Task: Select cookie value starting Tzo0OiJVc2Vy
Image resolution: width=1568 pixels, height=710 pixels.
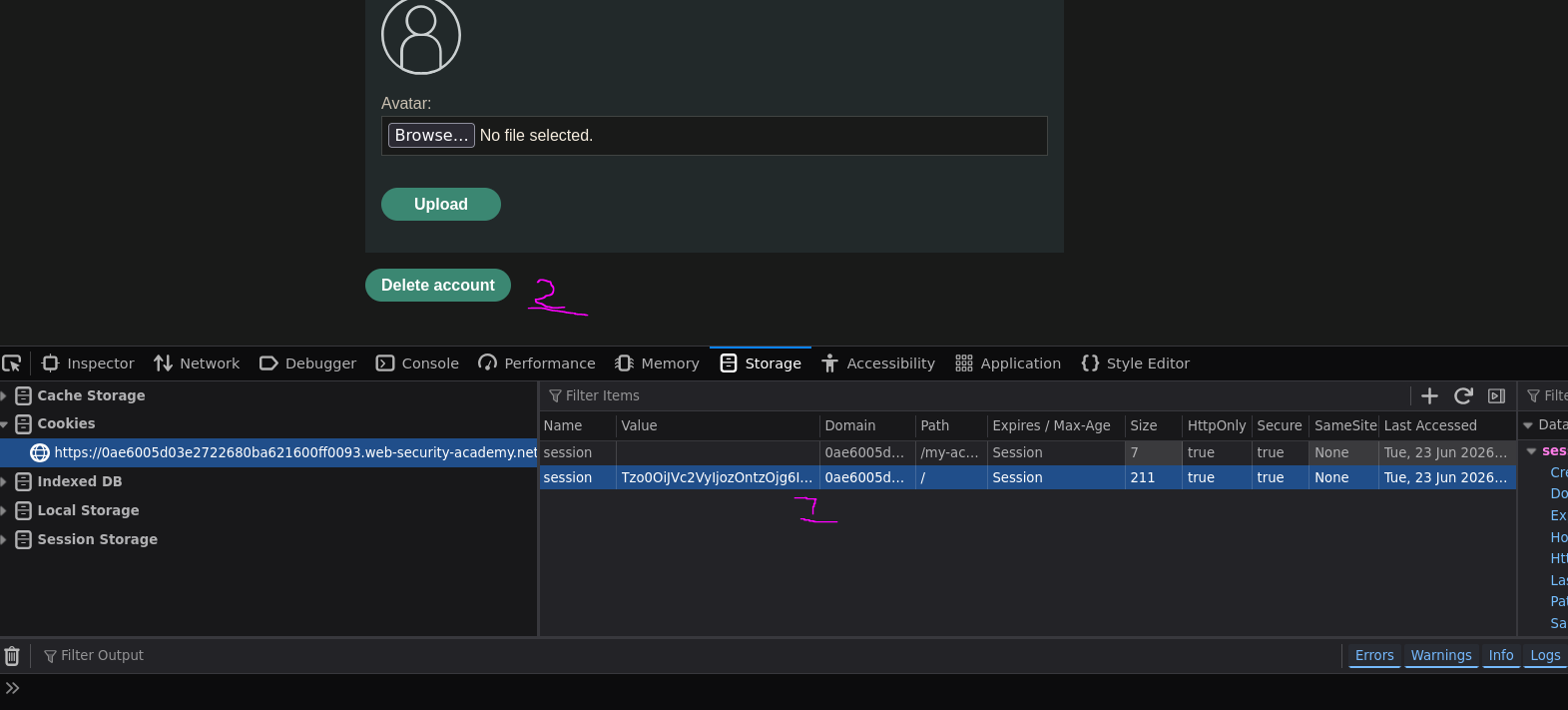Action: [717, 477]
